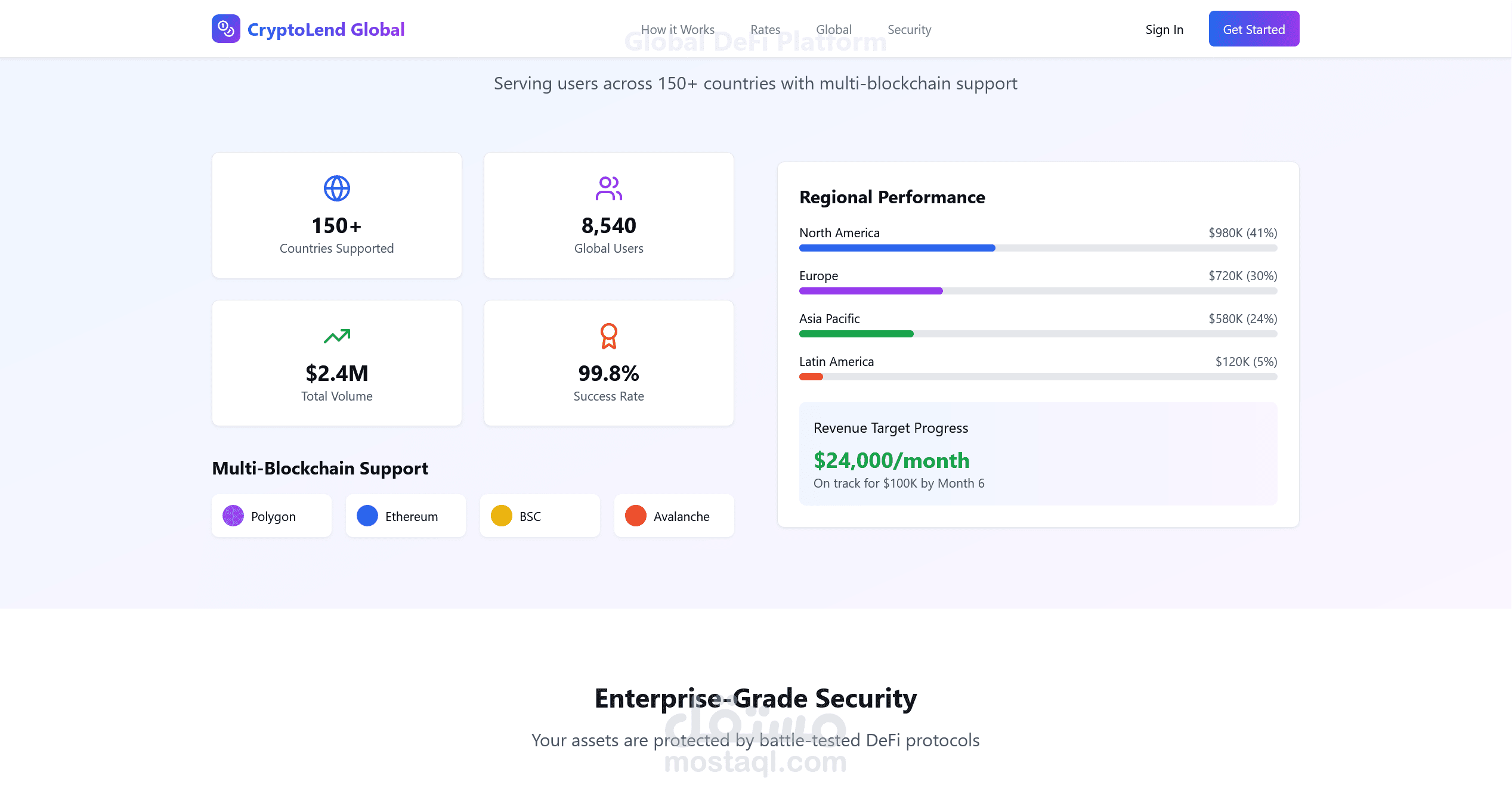The width and height of the screenshot is (1512, 794).
Task: Open the How it Works nav link
Action: [x=678, y=29]
